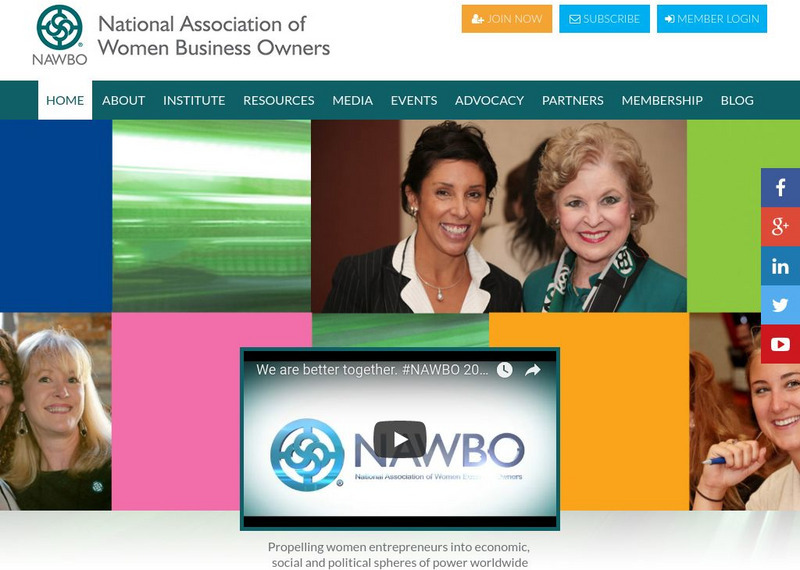
Task: Click the photo of woman holding pen
Action: [x=744, y=411]
